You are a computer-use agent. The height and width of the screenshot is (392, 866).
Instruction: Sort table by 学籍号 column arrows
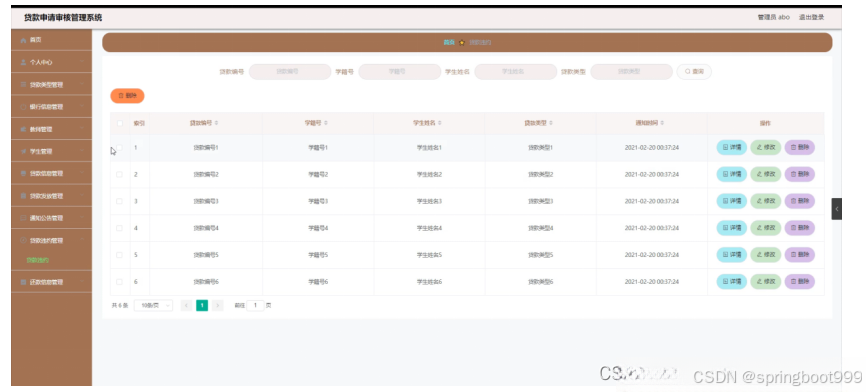pyautogui.click(x=326, y=123)
